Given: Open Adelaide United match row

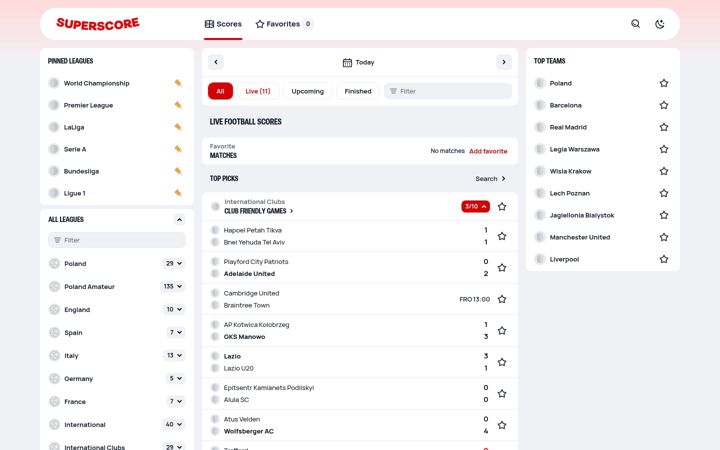Looking at the screenshot, I should pyautogui.click(x=249, y=274).
